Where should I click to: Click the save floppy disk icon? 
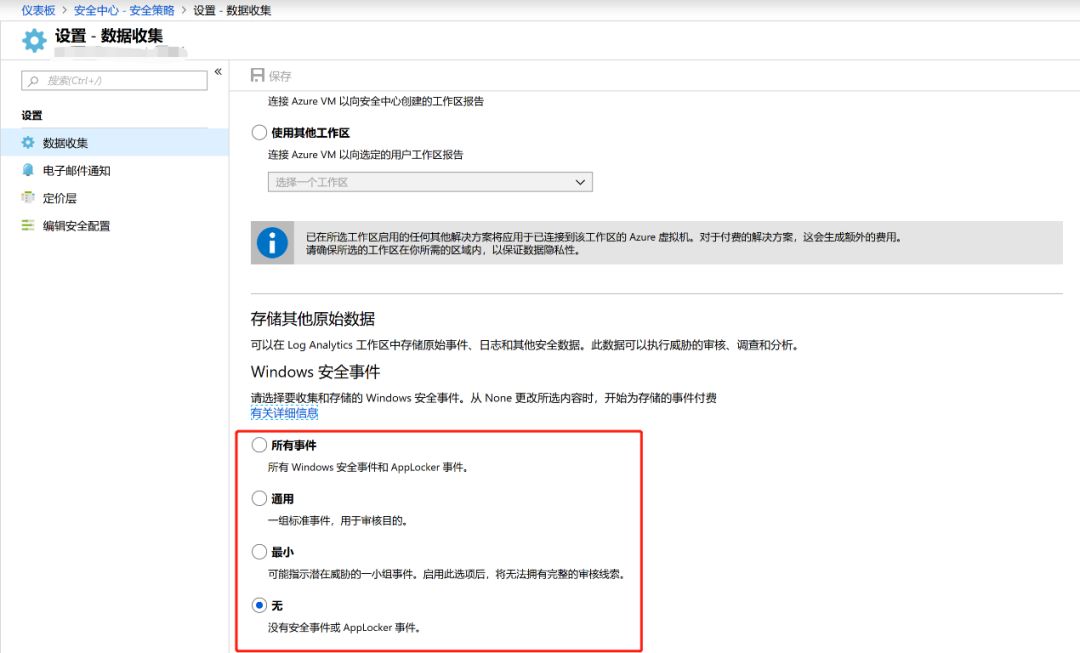[x=258, y=76]
